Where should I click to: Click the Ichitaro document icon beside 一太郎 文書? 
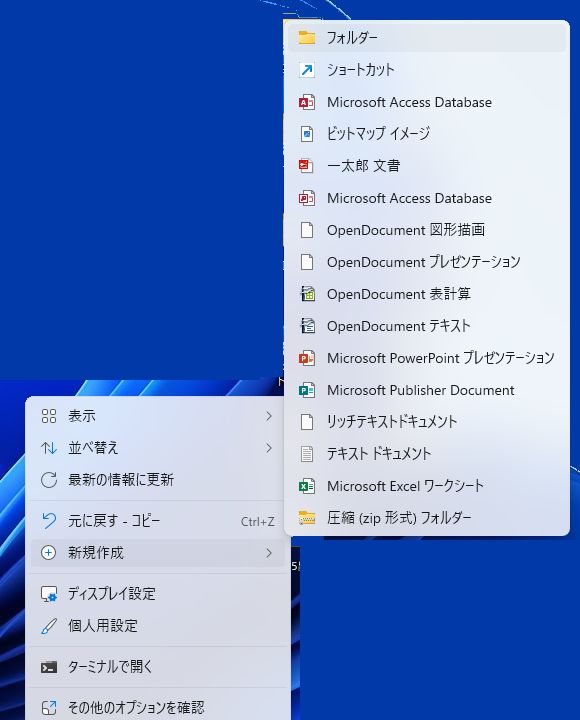(x=306, y=166)
